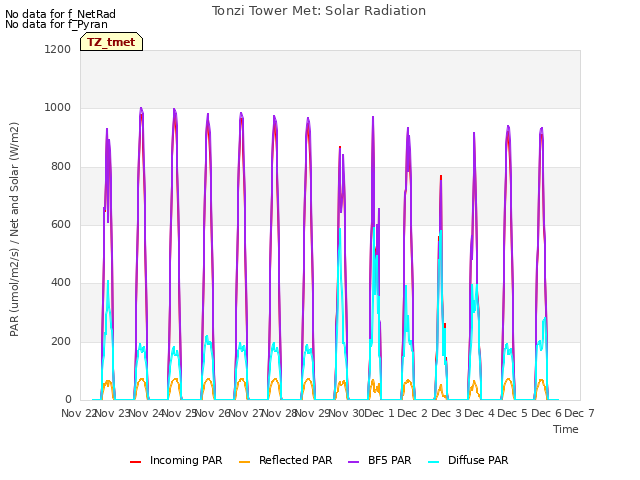Click the Dec 1 x-axis tick label
640x480 pixels.
379,413
